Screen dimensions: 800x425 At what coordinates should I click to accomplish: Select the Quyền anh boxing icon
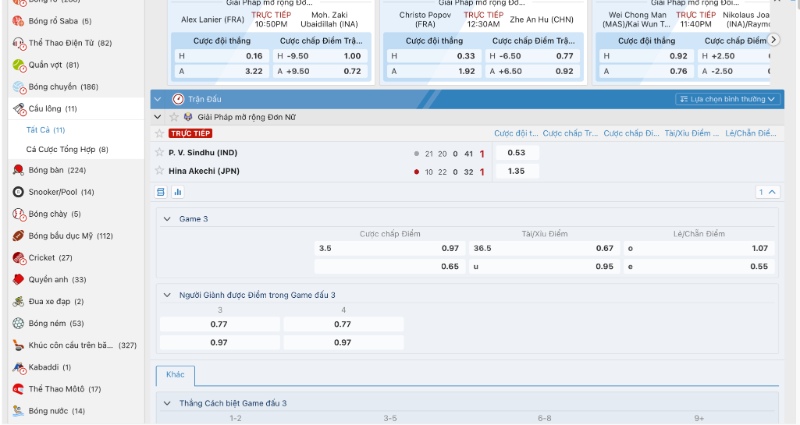click(18, 280)
